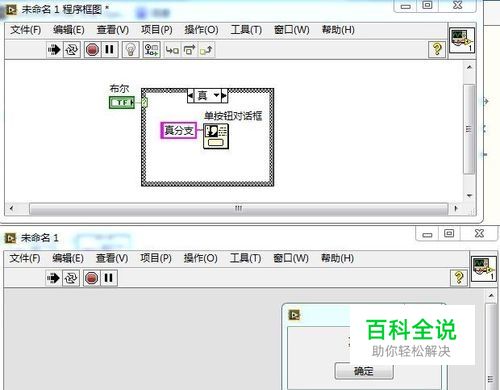Click the block diagram horizontal scrollbar thumb

[x=238, y=209]
